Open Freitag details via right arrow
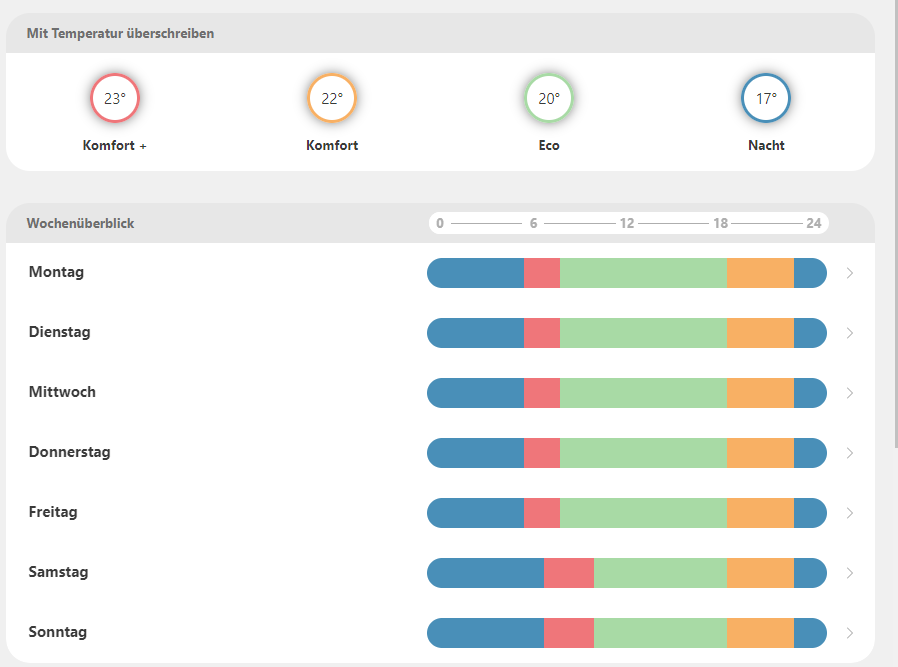Viewport: 898px width, 667px height. point(850,513)
